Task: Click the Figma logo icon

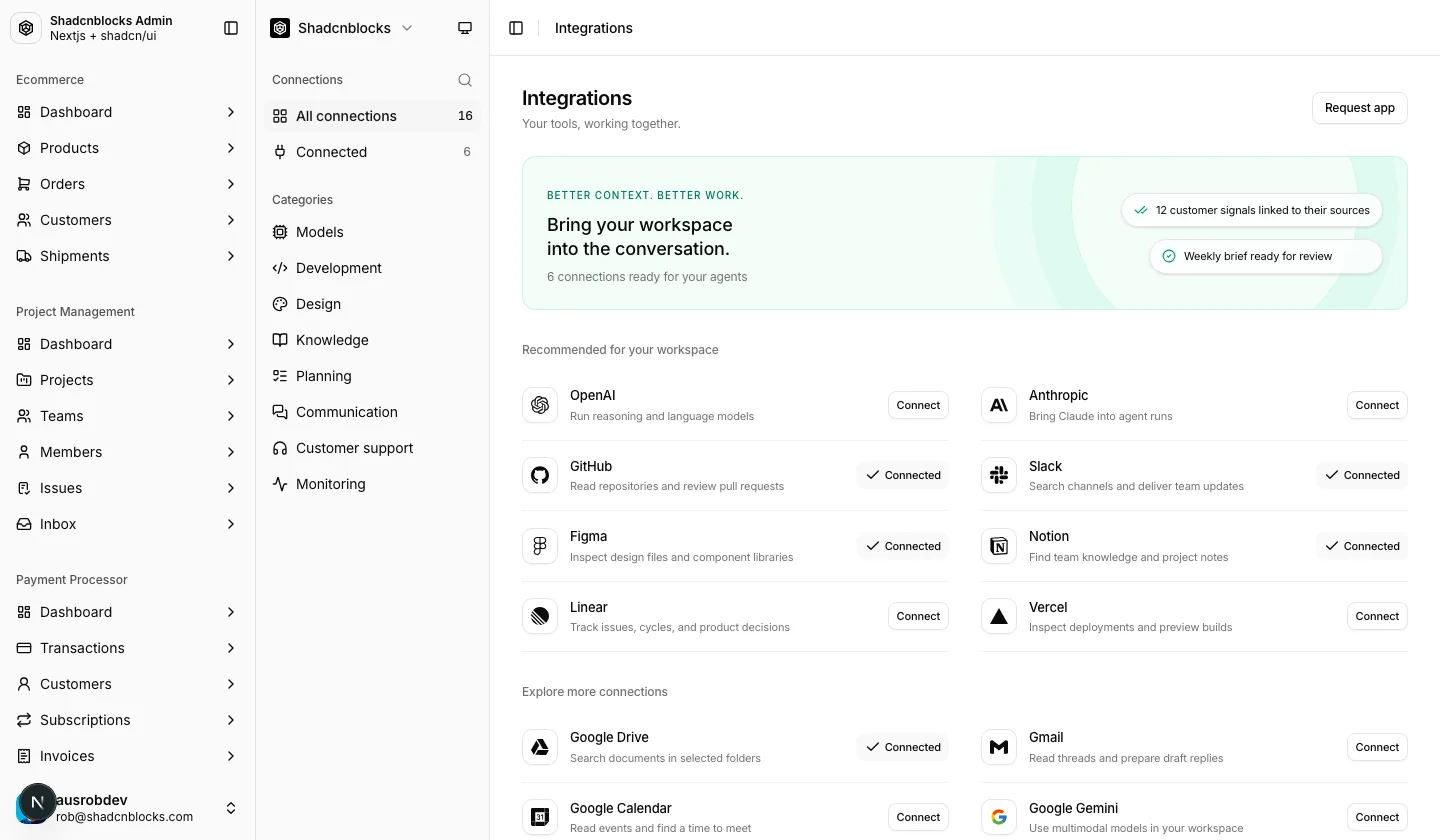Action: [x=540, y=546]
